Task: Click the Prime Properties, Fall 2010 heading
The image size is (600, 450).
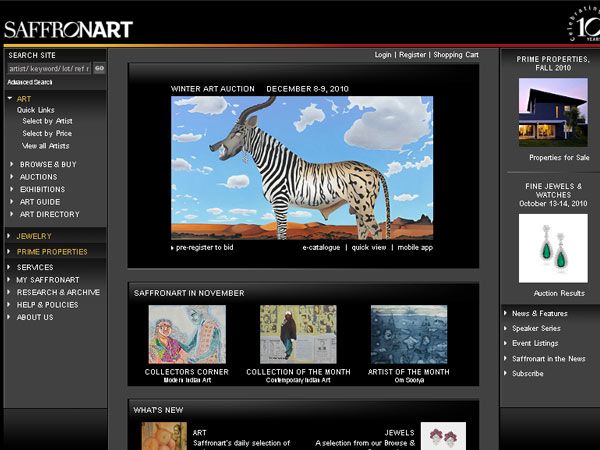Action: [553, 64]
